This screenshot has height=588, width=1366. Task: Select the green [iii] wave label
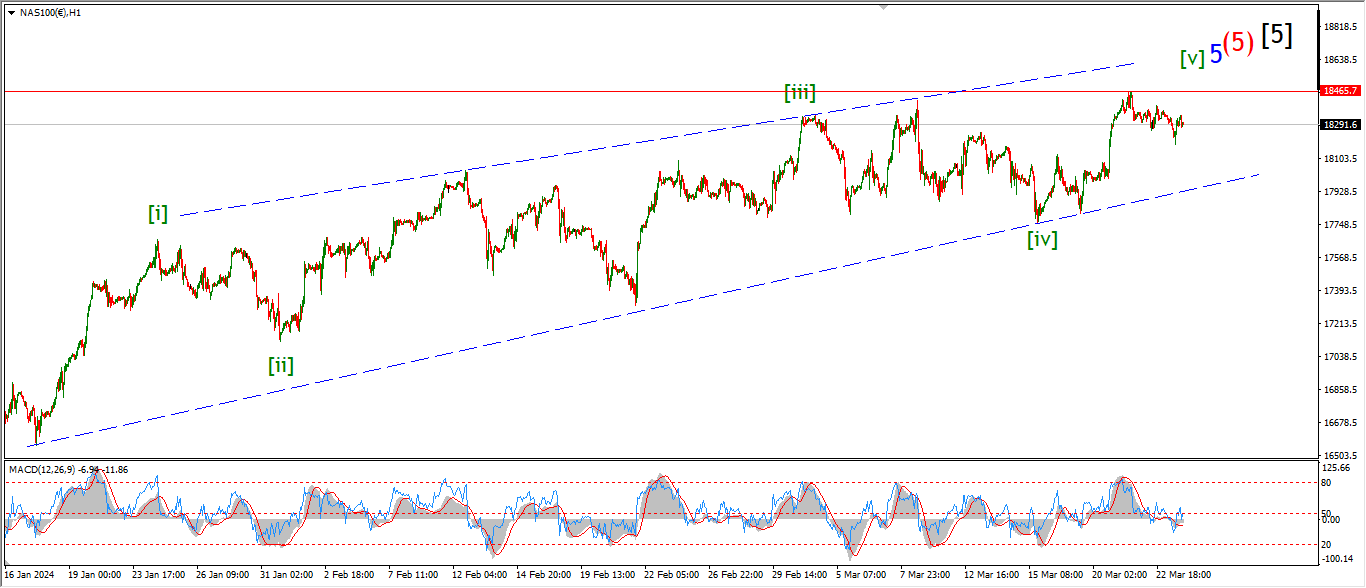tap(800, 94)
